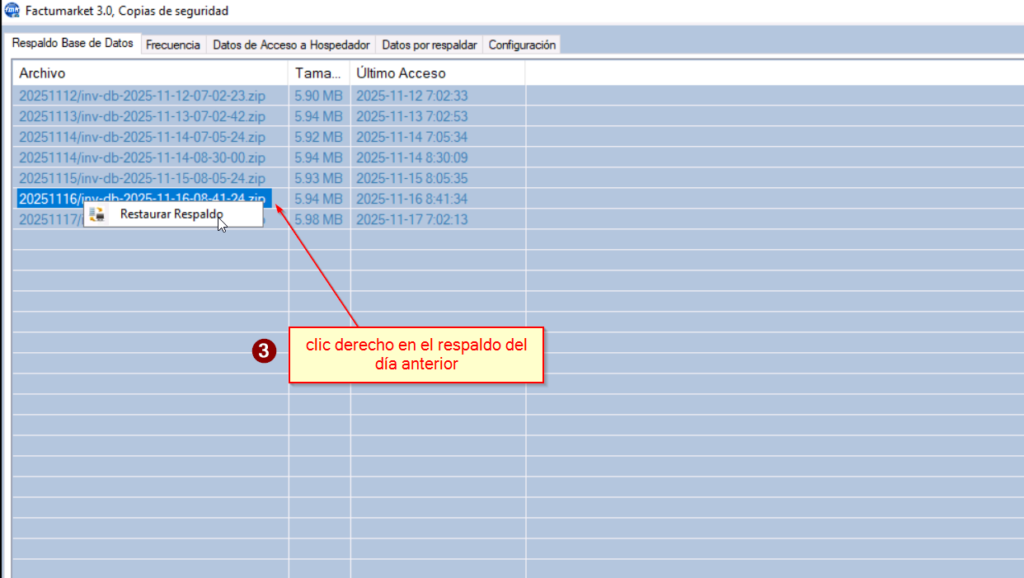This screenshot has height=578, width=1024.
Task: Select the Respaldo Base de Datos tab
Action: [73, 44]
